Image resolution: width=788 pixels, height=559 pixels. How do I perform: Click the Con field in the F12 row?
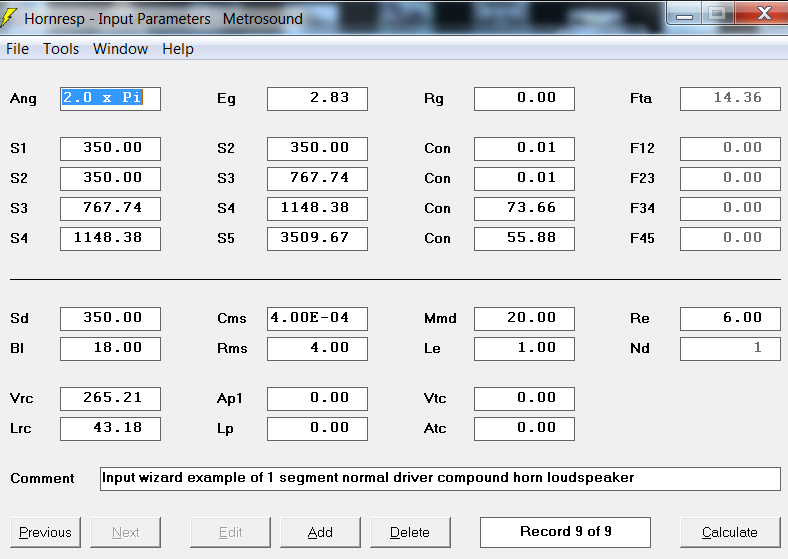click(524, 149)
